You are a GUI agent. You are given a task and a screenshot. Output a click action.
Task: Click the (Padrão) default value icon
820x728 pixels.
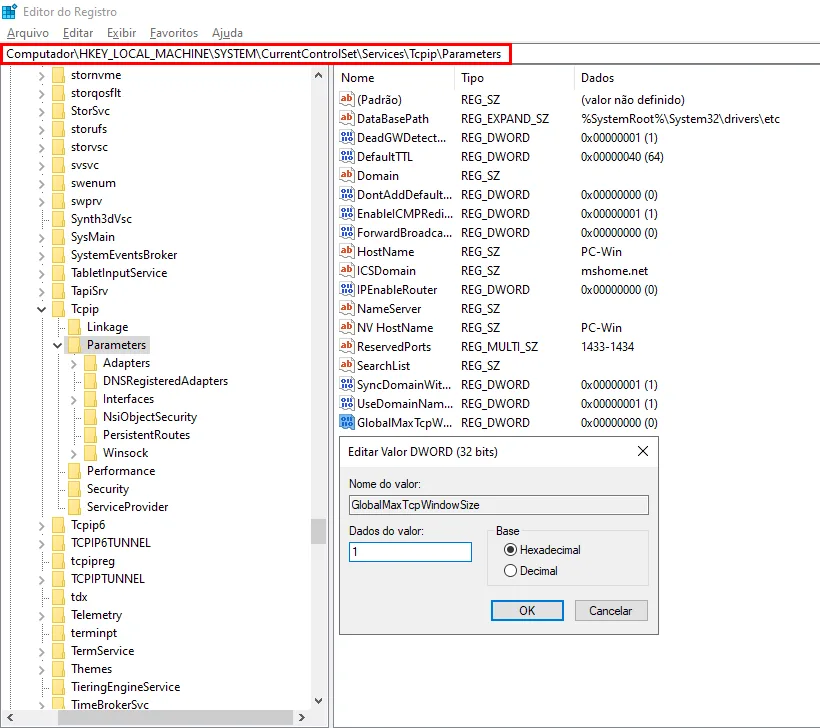tap(346, 99)
